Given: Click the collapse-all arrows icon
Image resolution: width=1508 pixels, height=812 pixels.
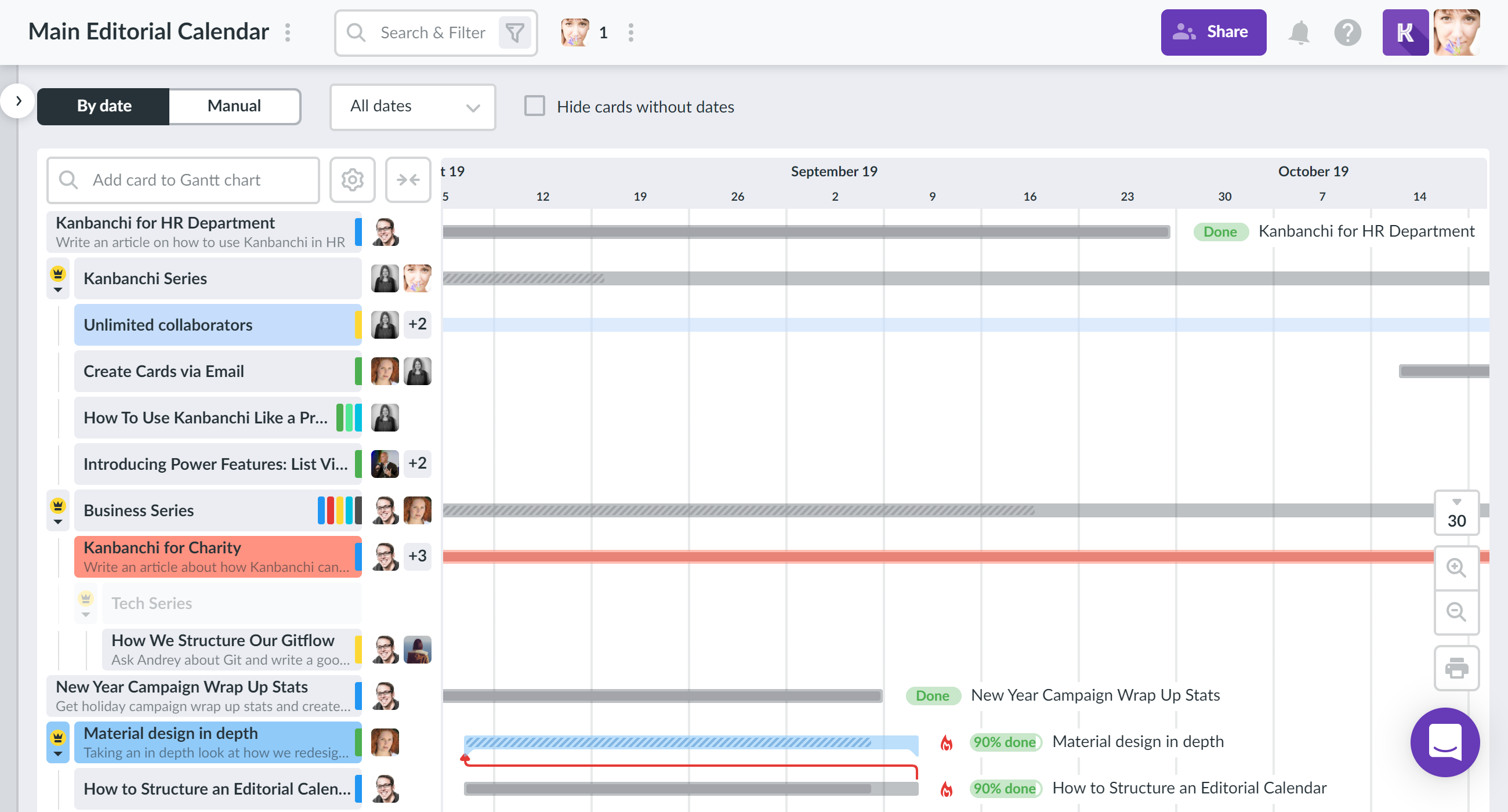Looking at the screenshot, I should click(408, 180).
